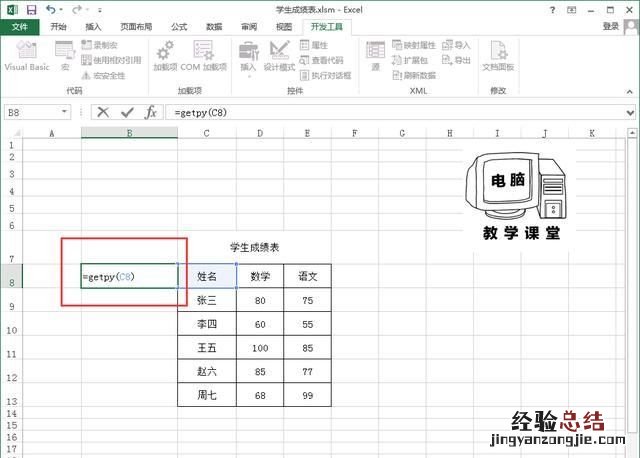640x458 pixels.
Task: Cancel the formula entry with X icon
Action: tap(103, 113)
